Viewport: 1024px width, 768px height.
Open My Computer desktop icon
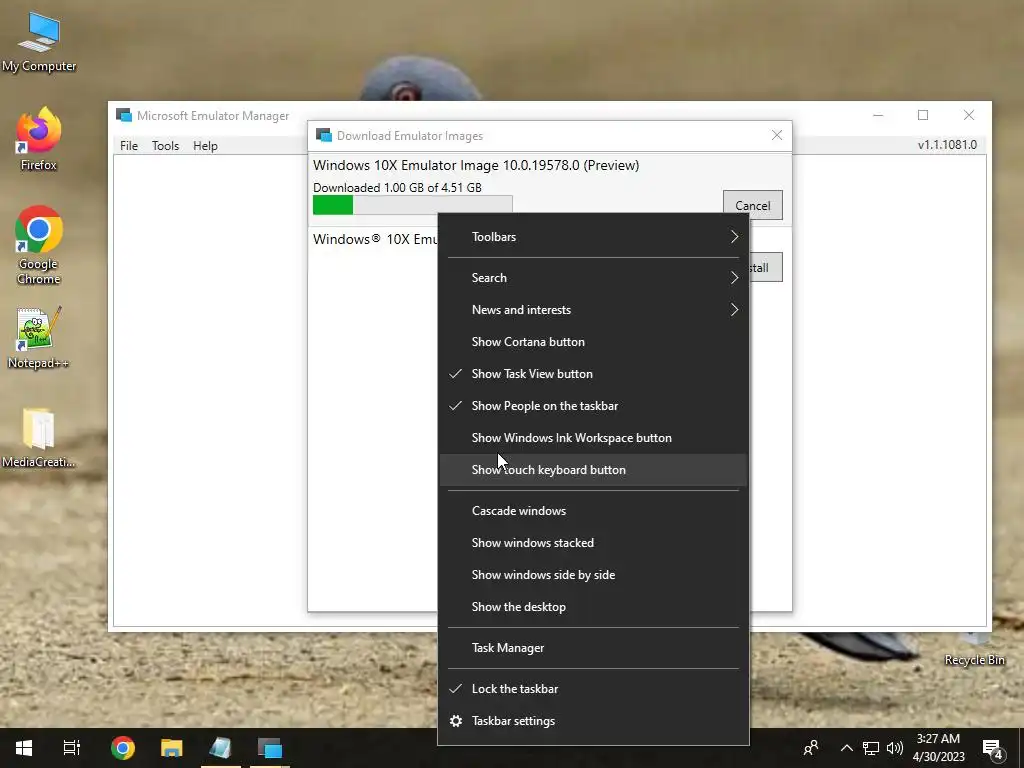[39, 41]
